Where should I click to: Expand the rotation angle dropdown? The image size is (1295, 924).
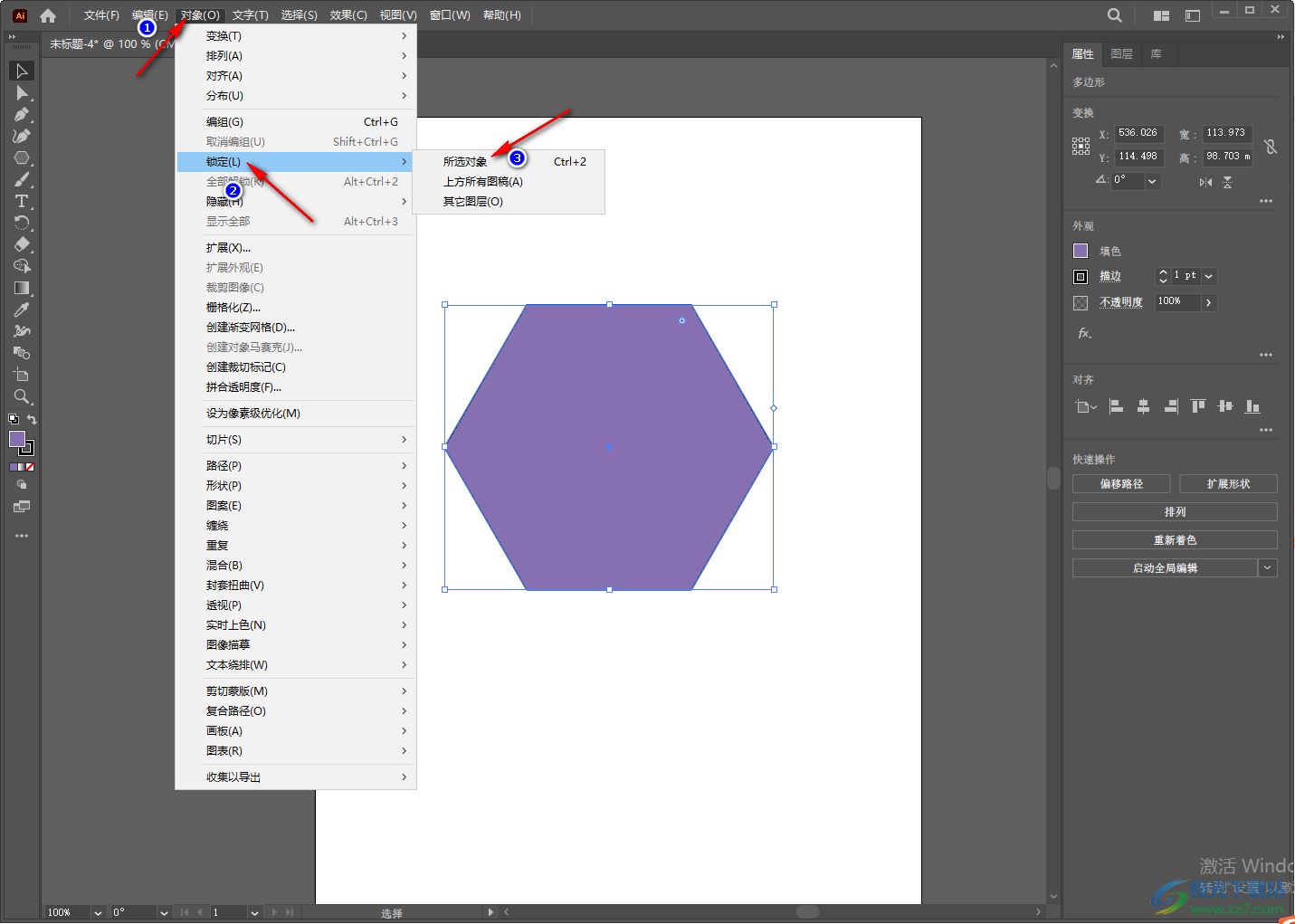pos(1152,181)
